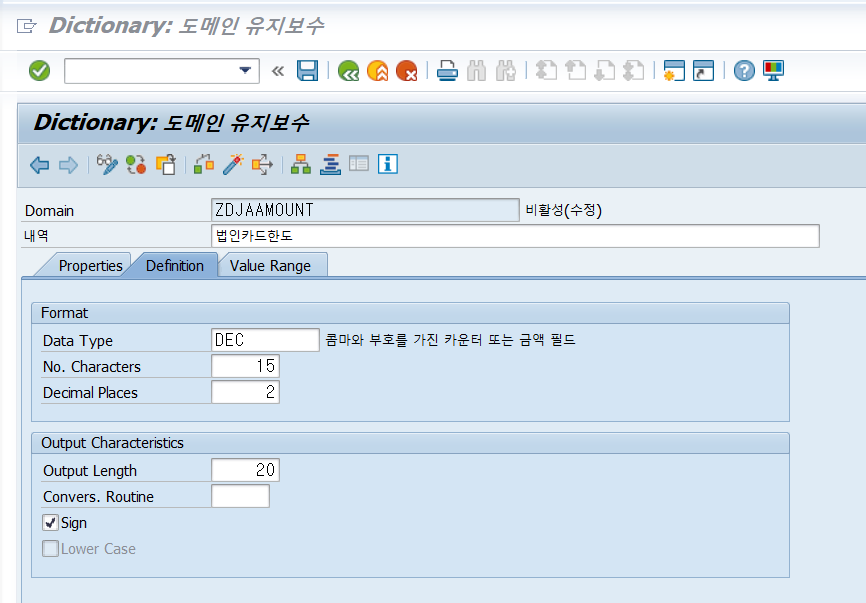
Task: Click the greyed table view icon
Action: tap(359, 164)
